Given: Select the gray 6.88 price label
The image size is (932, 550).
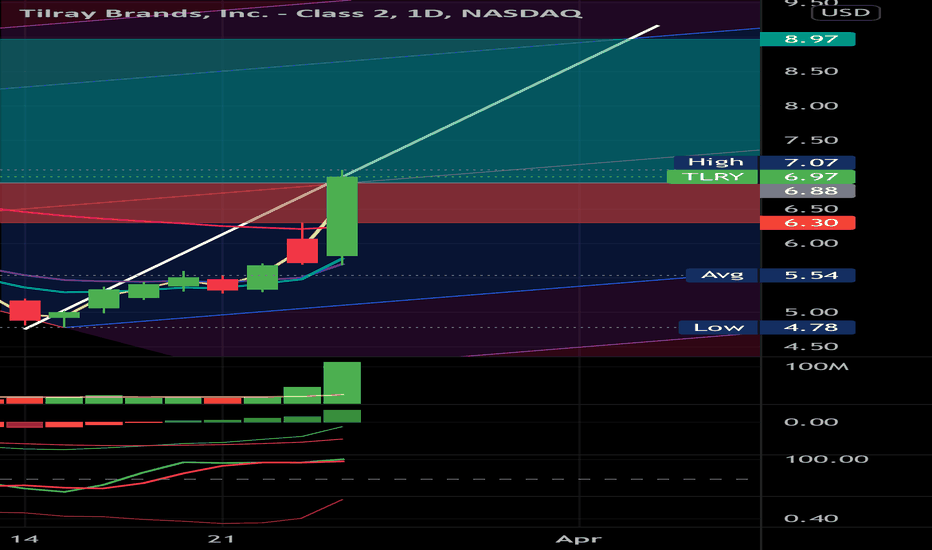Looking at the screenshot, I should pyautogui.click(x=808, y=191).
